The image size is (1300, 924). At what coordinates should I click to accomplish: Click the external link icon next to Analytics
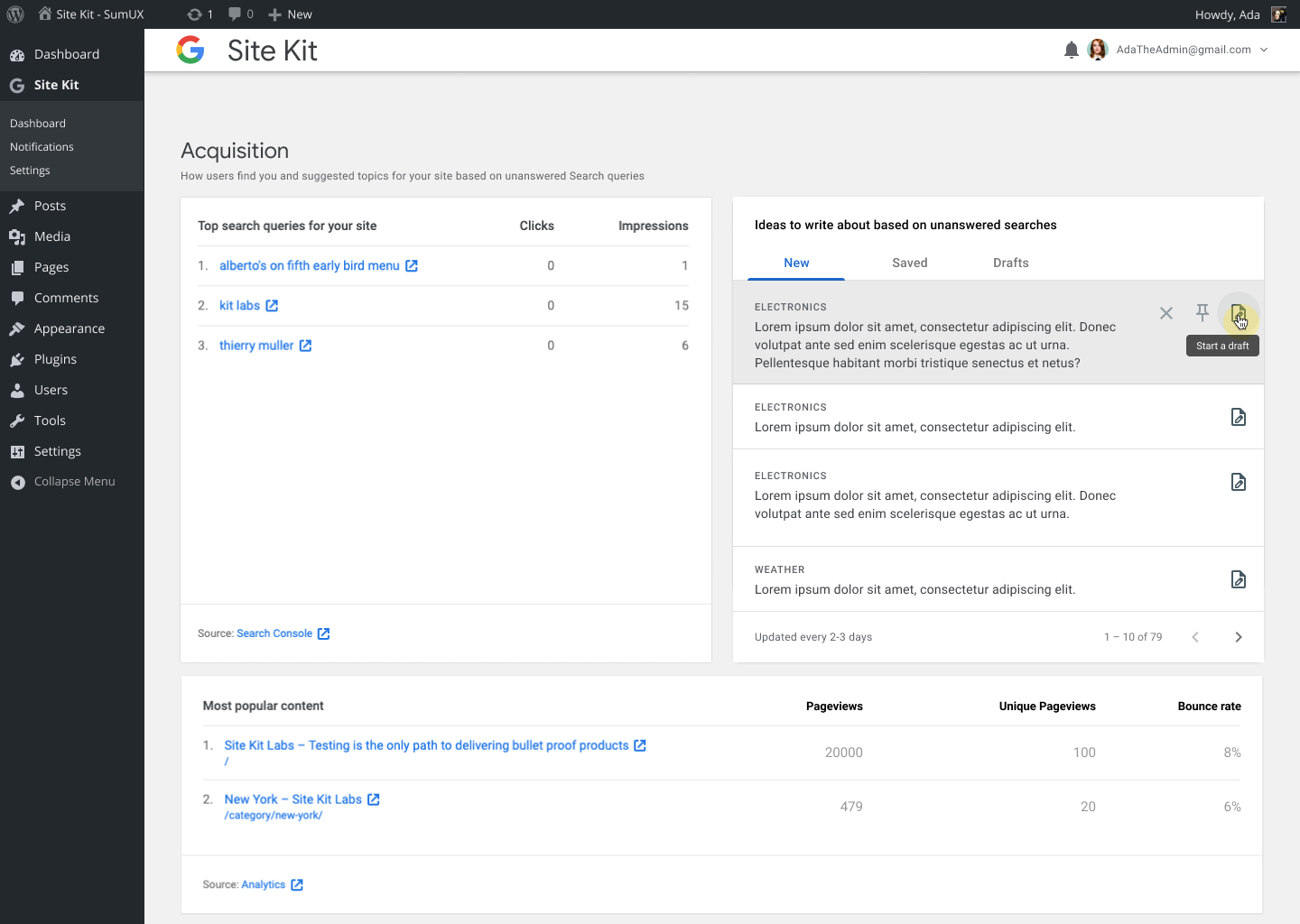coord(297,885)
